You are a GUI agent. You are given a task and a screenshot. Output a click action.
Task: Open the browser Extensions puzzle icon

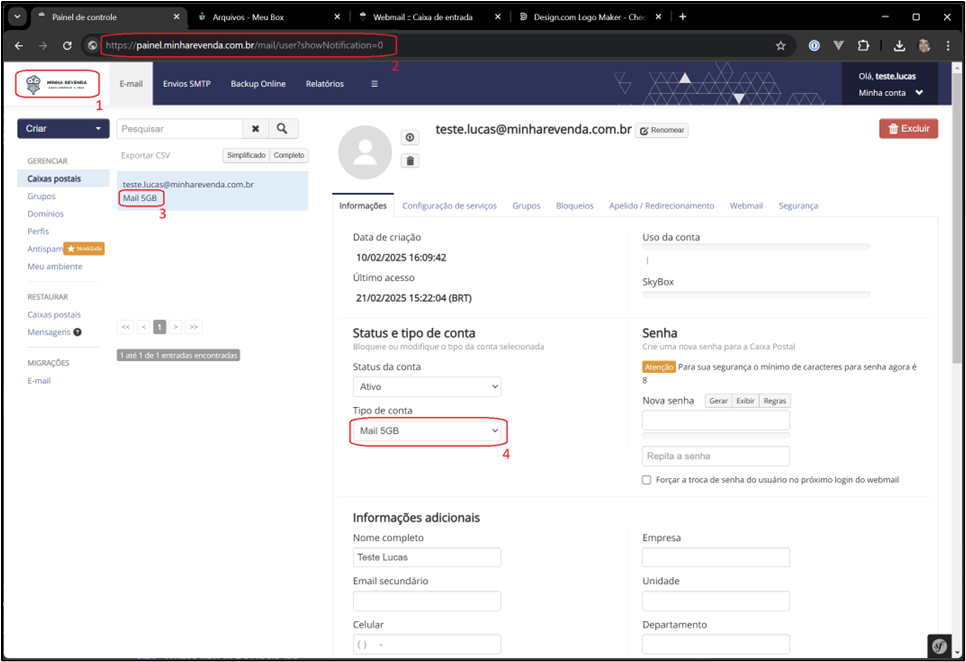click(863, 45)
